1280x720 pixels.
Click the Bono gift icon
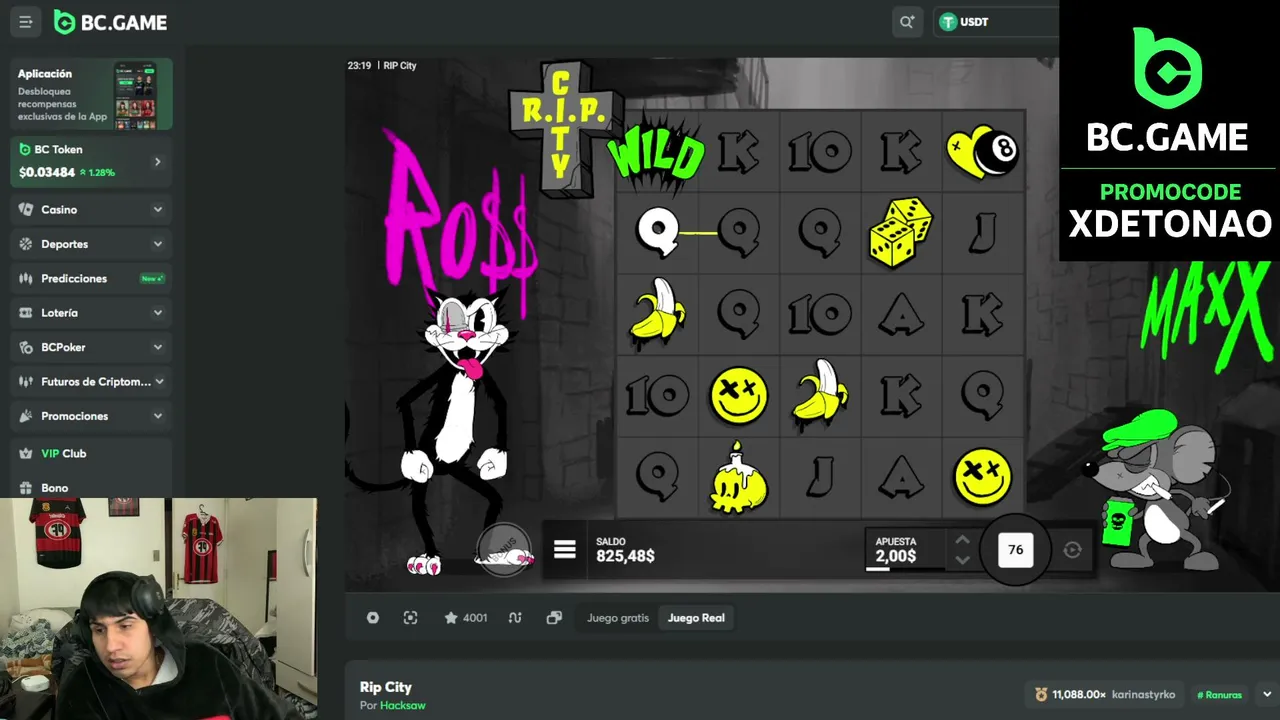tap(25, 488)
